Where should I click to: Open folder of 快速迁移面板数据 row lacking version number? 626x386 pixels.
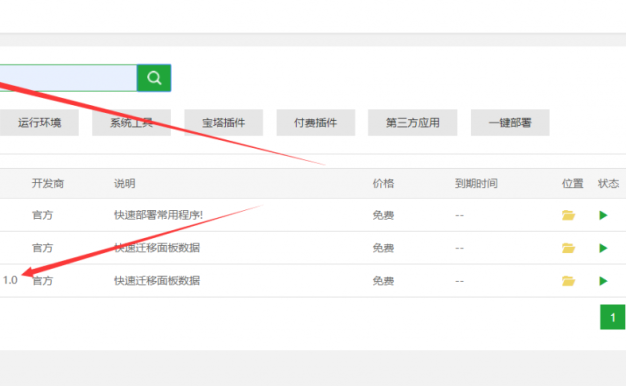[x=568, y=248]
